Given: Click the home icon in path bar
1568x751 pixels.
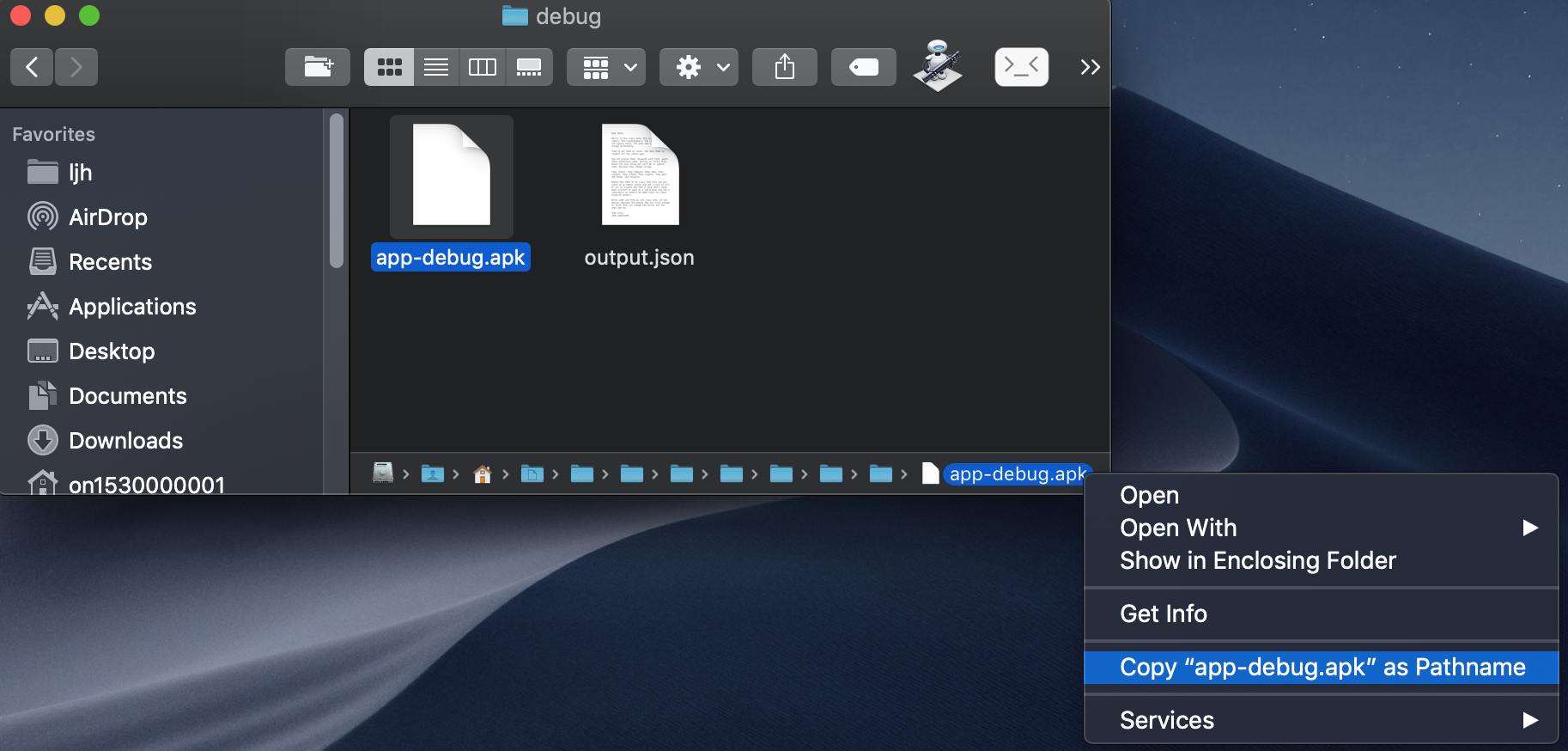Looking at the screenshot, I should [x=483, y=473].
